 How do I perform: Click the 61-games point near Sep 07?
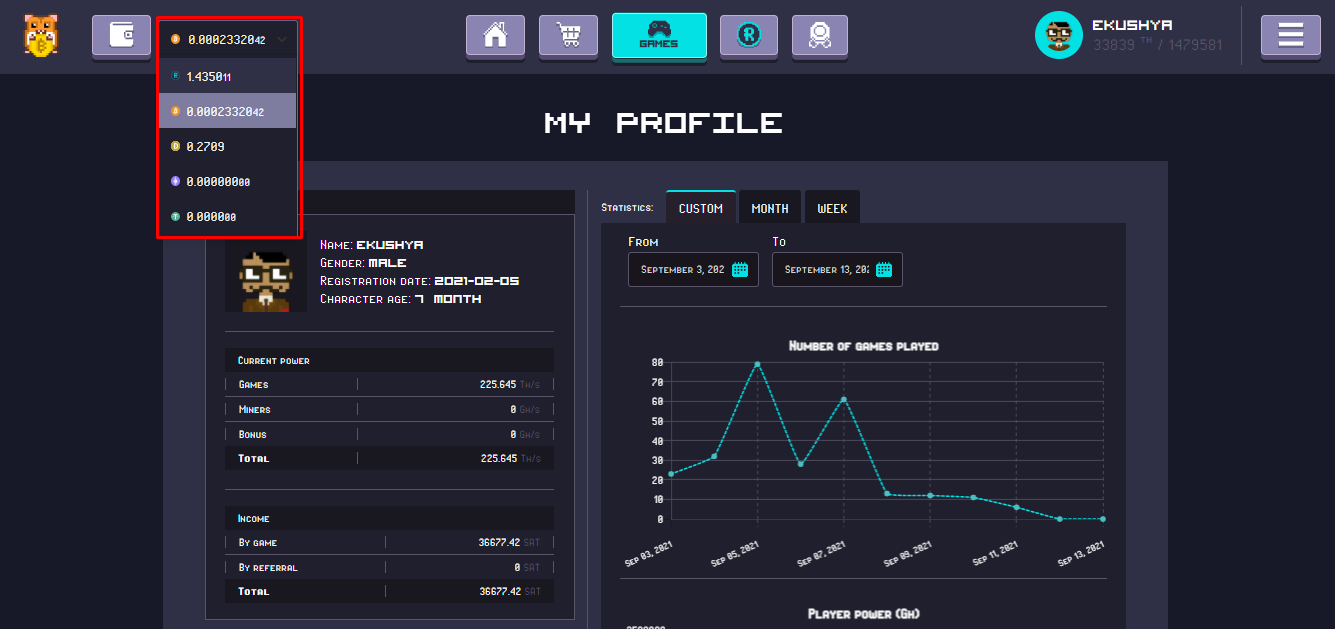coord(843,399)
